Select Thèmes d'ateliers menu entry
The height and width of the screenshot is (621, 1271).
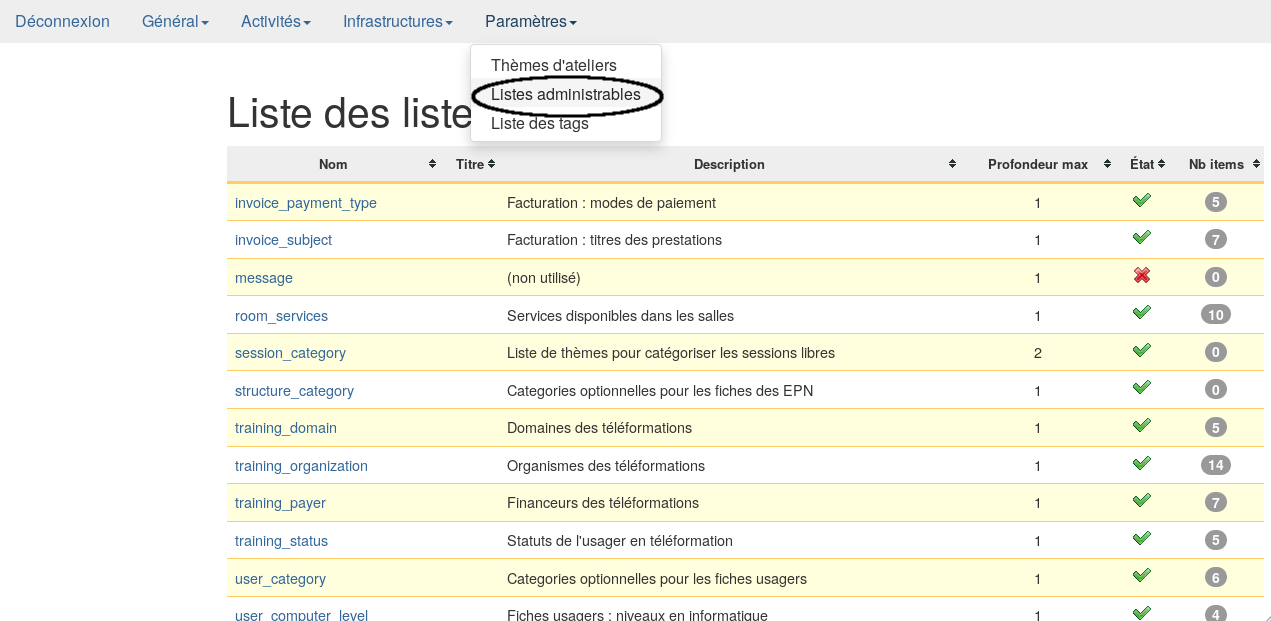[x=553, y=65]
